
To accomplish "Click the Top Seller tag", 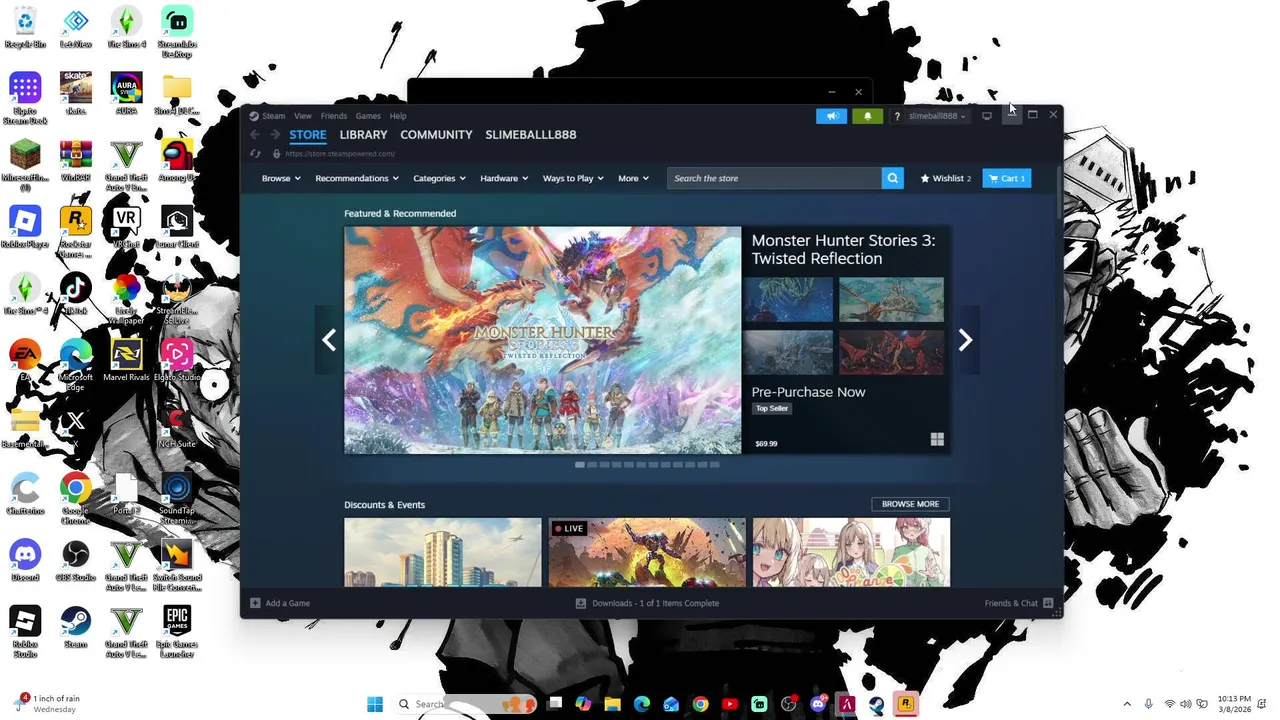I will coord(772,408).
